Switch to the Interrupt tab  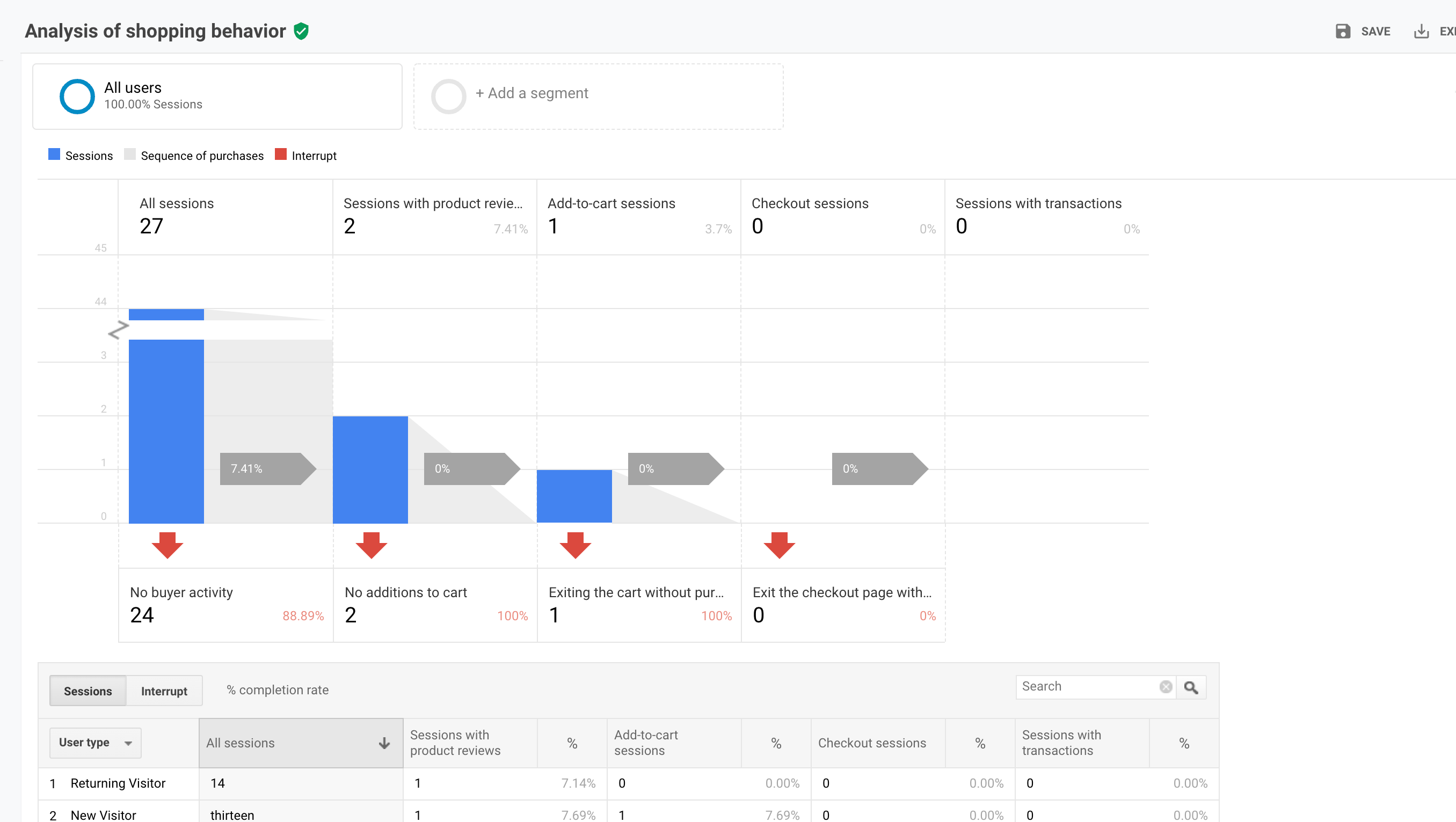click(x=164, y=691)
